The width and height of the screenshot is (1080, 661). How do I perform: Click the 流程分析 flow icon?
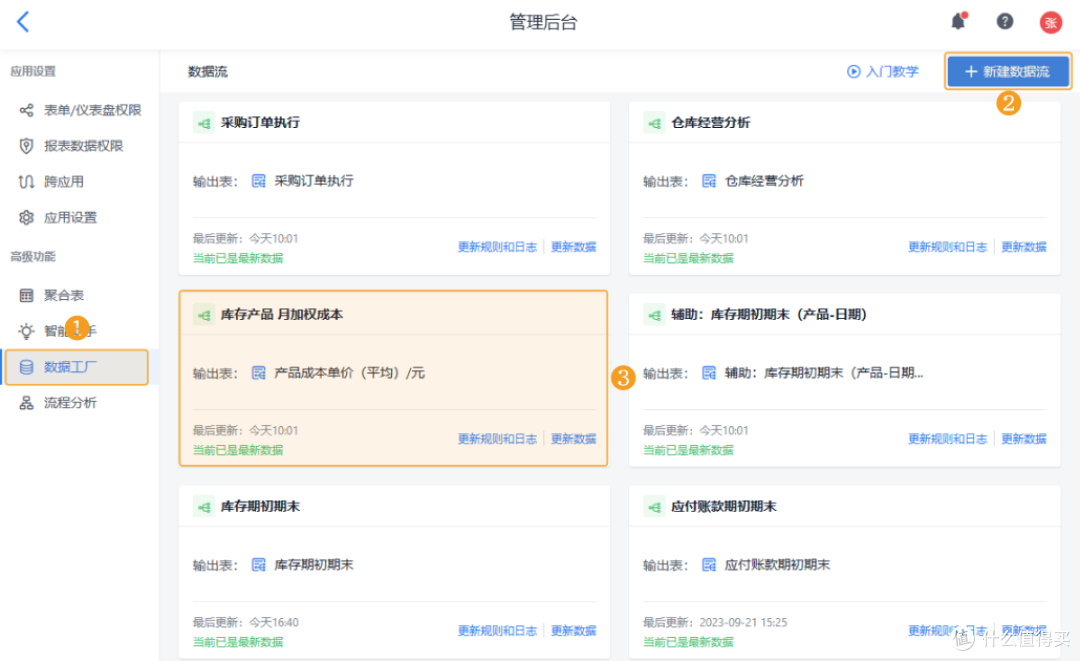tap(26, 403)
